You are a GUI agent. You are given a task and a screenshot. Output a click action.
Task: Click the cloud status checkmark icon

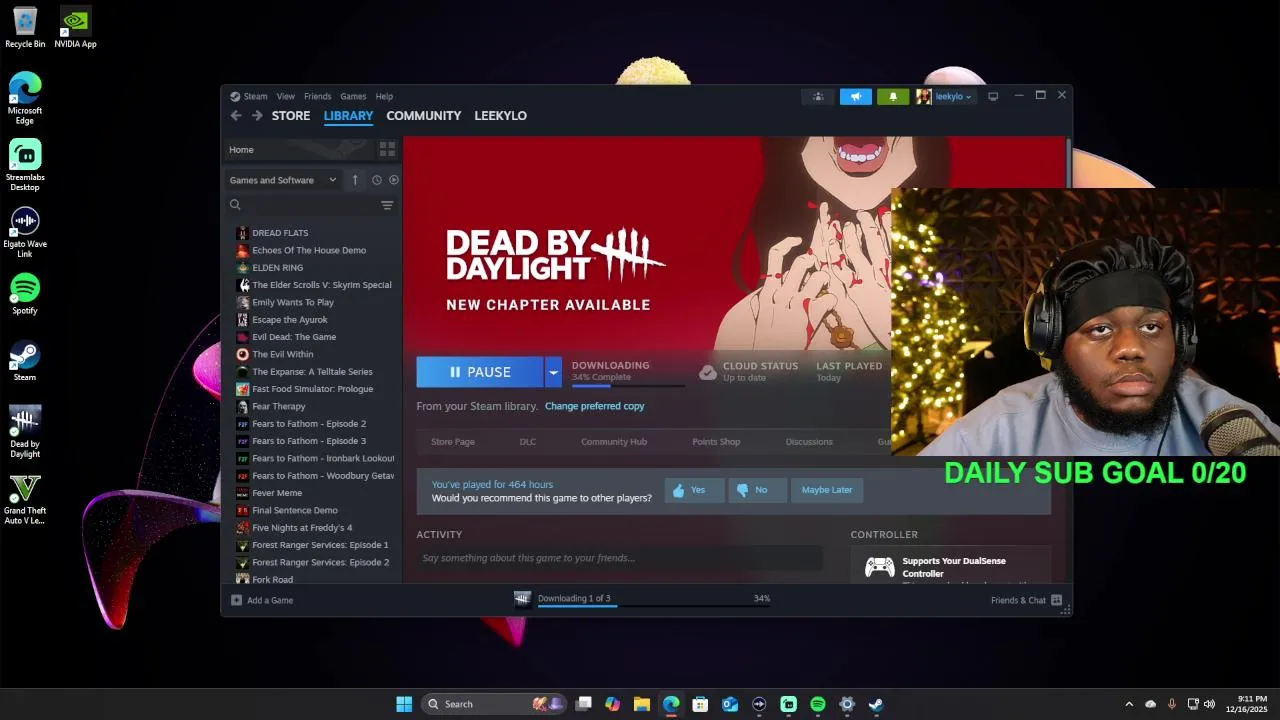[x=708, y=372]
